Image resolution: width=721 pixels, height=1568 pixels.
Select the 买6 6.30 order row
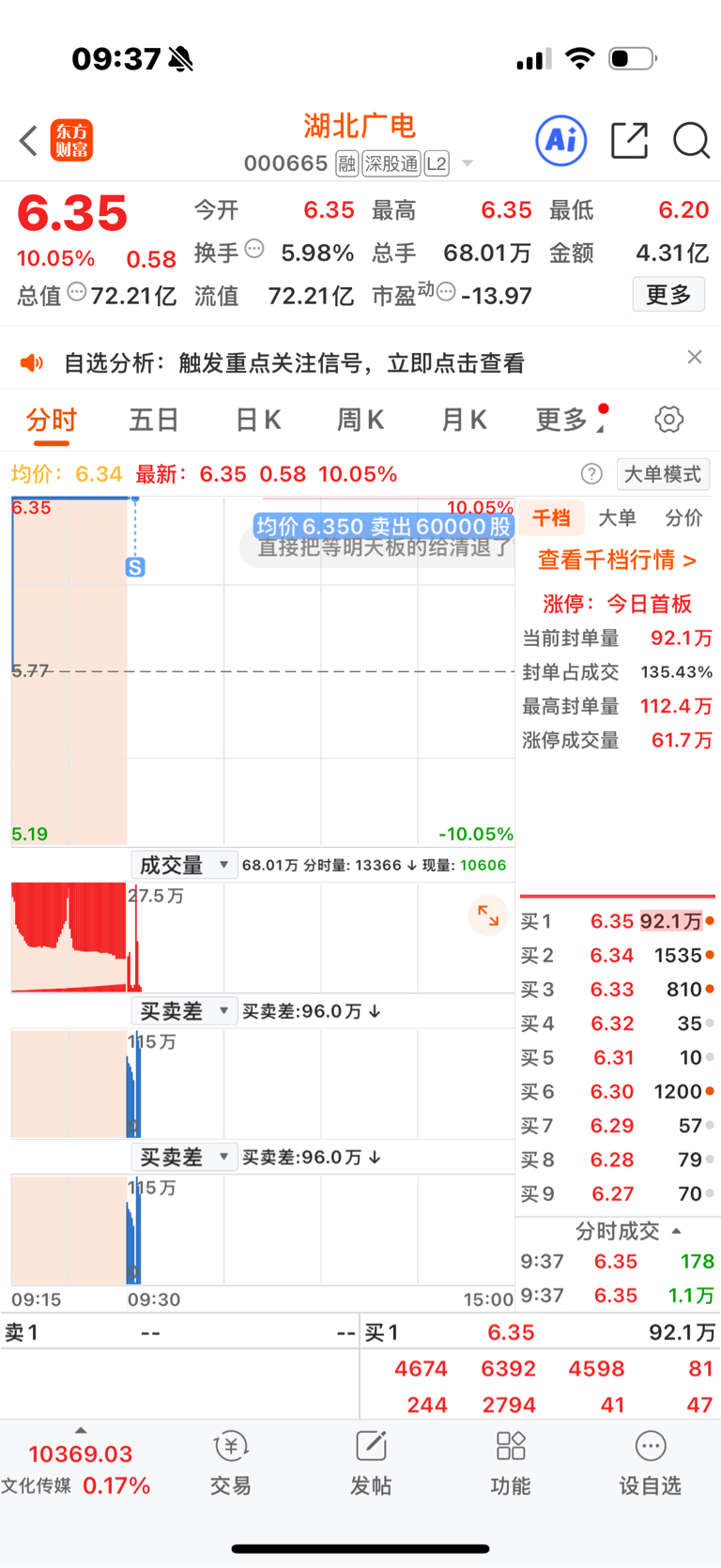617,1091
